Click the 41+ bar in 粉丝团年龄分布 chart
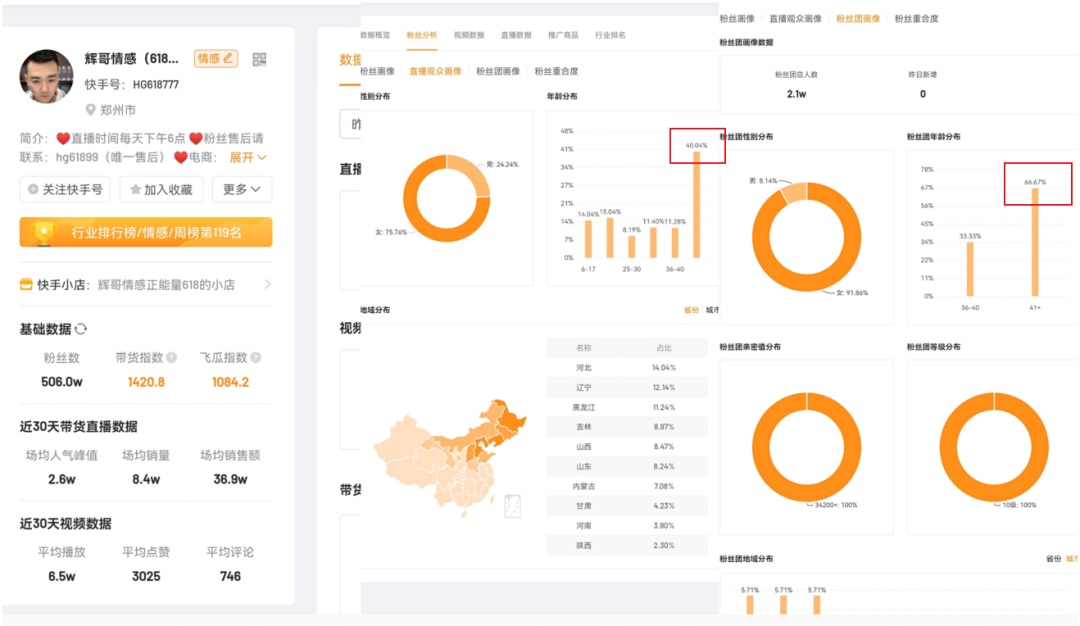Image resolution: width=1080 pixels, height=626 pixels. 1035,242
